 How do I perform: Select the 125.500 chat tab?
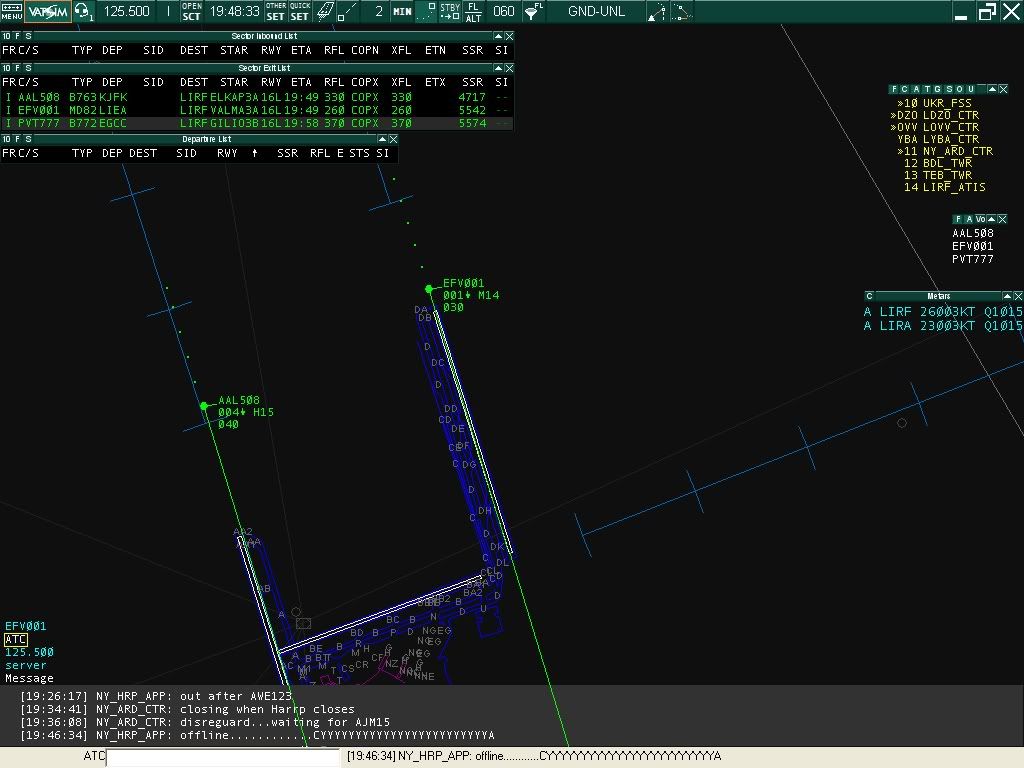29,652
